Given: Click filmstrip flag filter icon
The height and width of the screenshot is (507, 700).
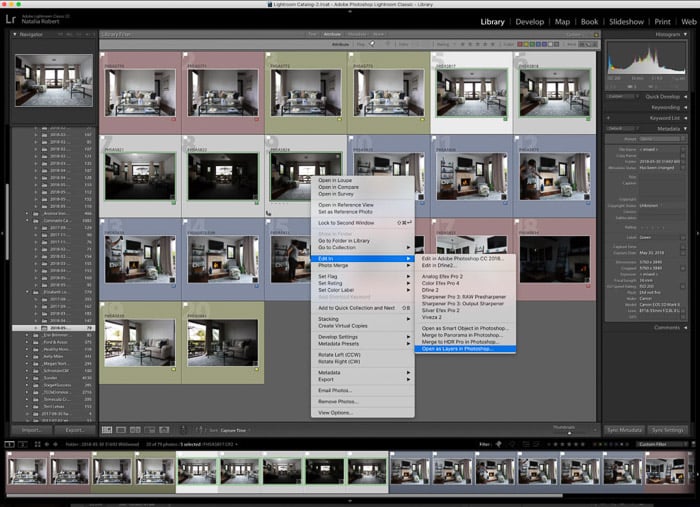Looking at the screenshot, I should coord(498,444).
